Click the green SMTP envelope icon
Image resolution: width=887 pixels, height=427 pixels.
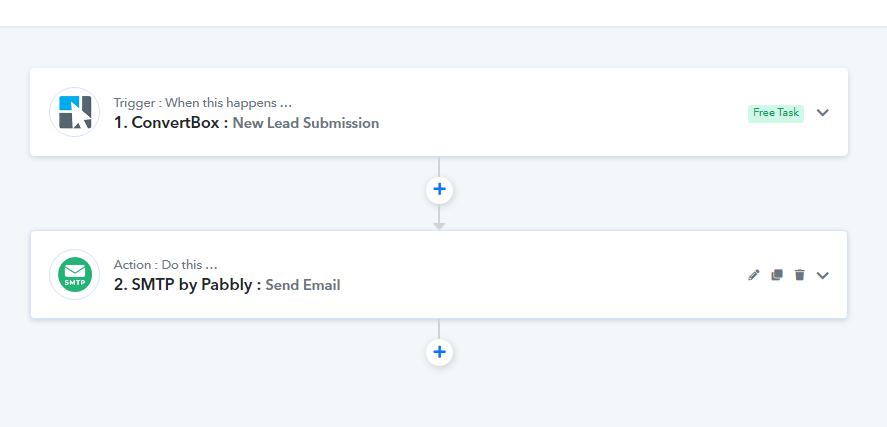click(75, 274)
